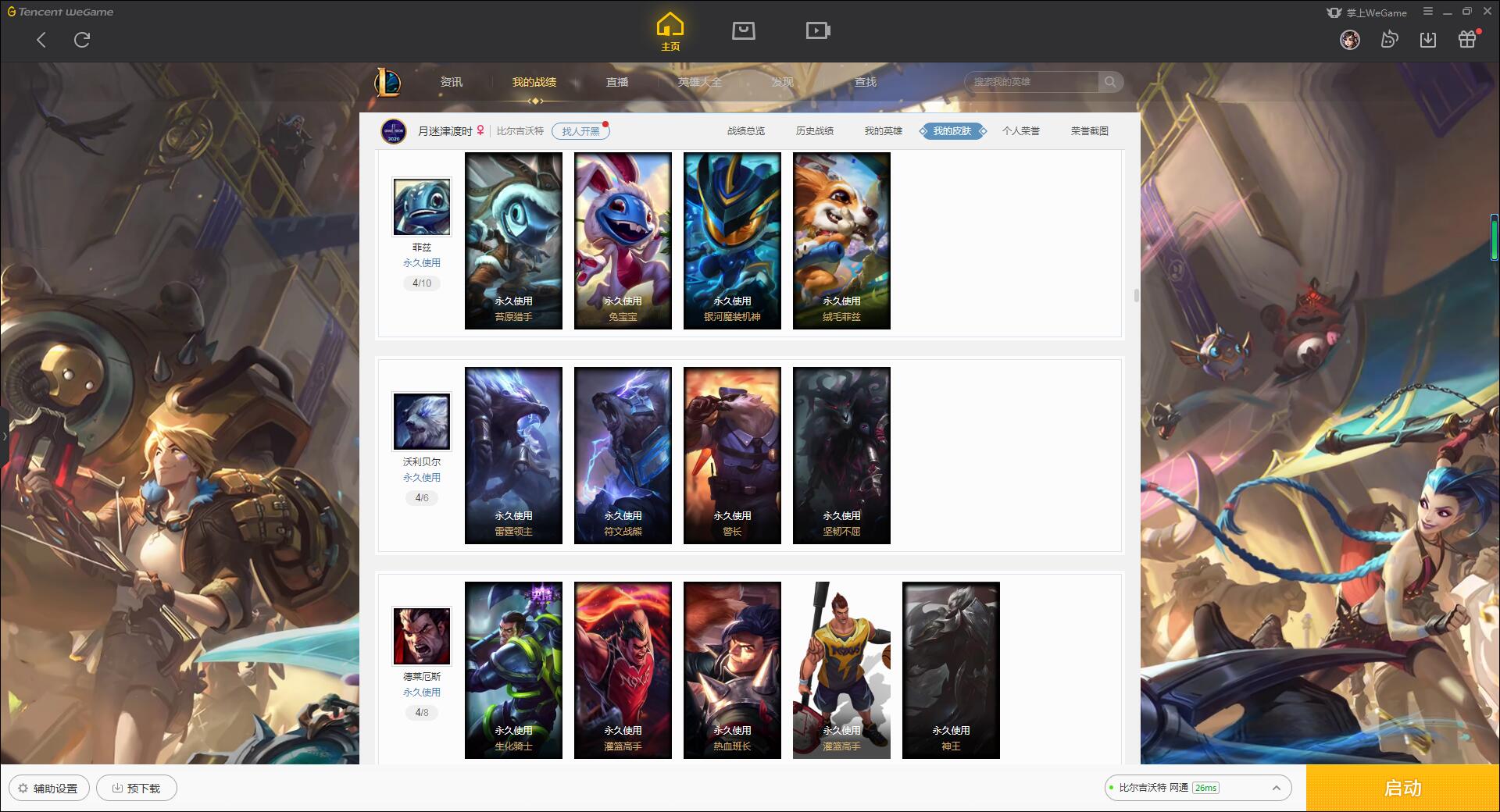Open the 英雄大全 tab
The height and width of the screenshot is (812, 1500).
pos(700,82)
